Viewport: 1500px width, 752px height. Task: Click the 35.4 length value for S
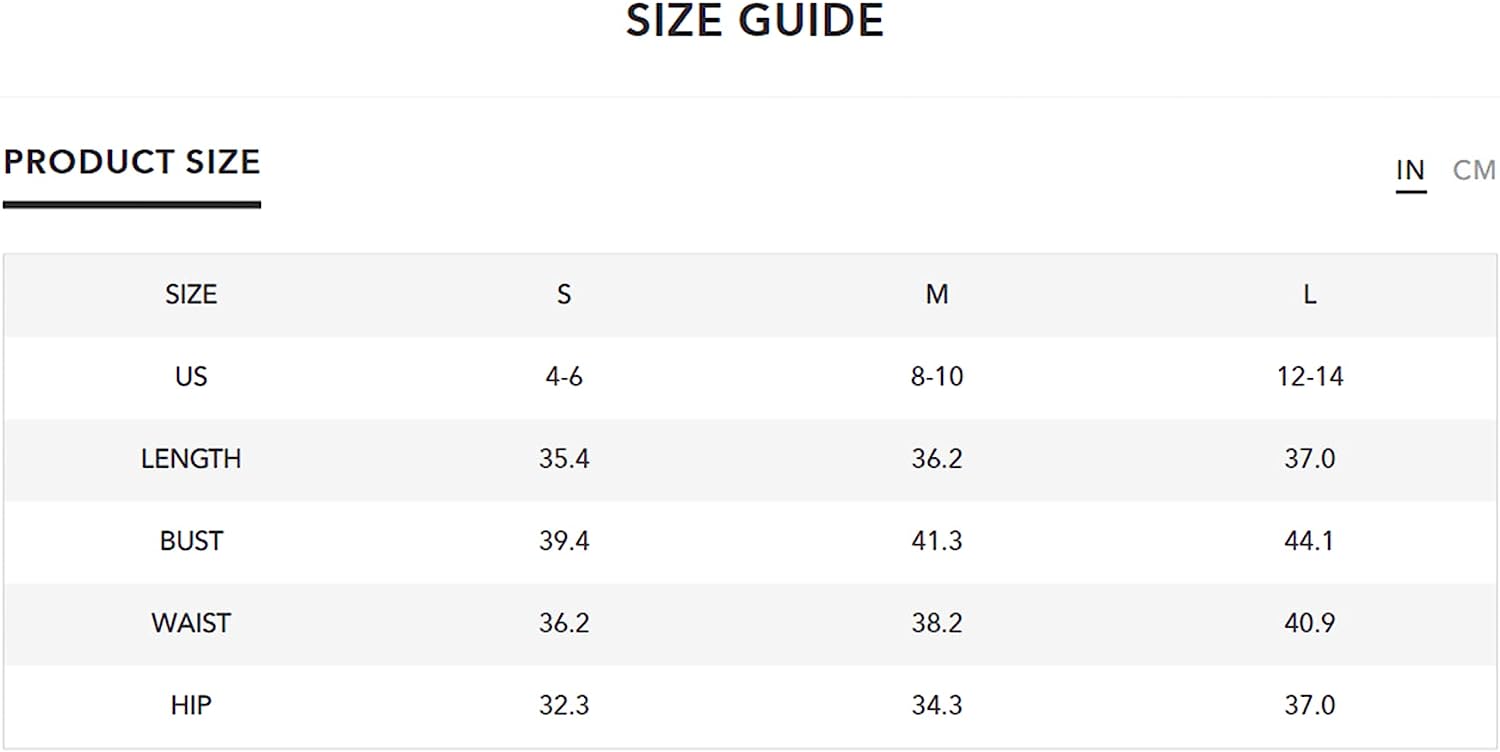pos(564,458)
